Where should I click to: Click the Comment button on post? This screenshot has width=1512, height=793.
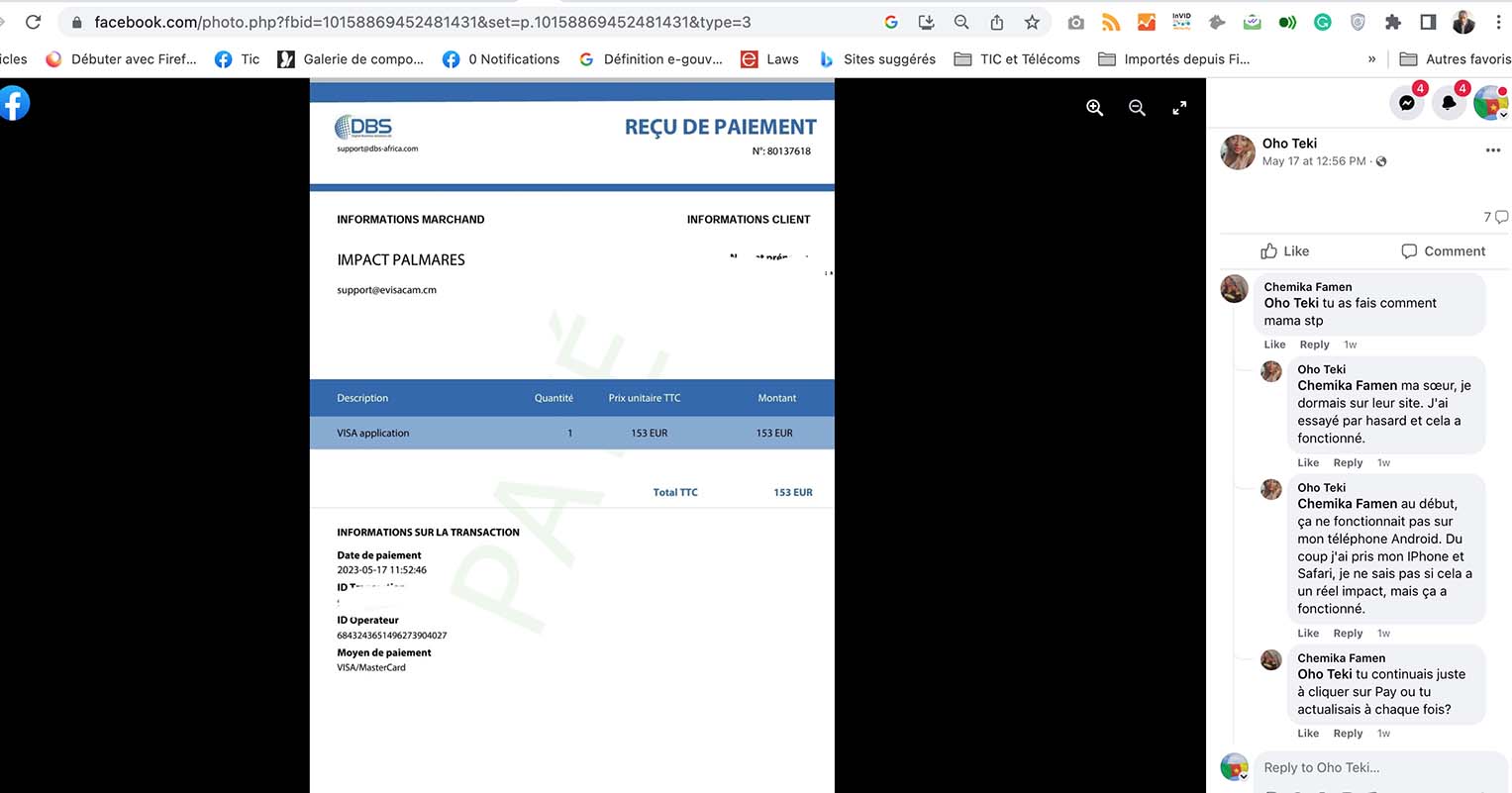point(1443,251)
